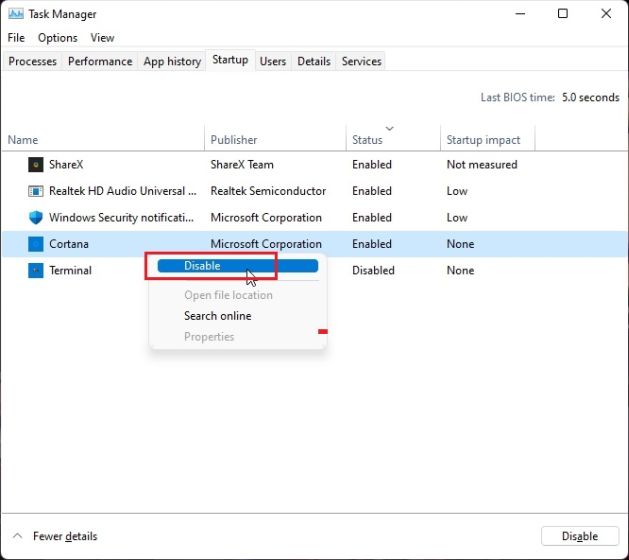Click the Cortana app icon
The image size is (629, 560).
[x=36, y=244]
